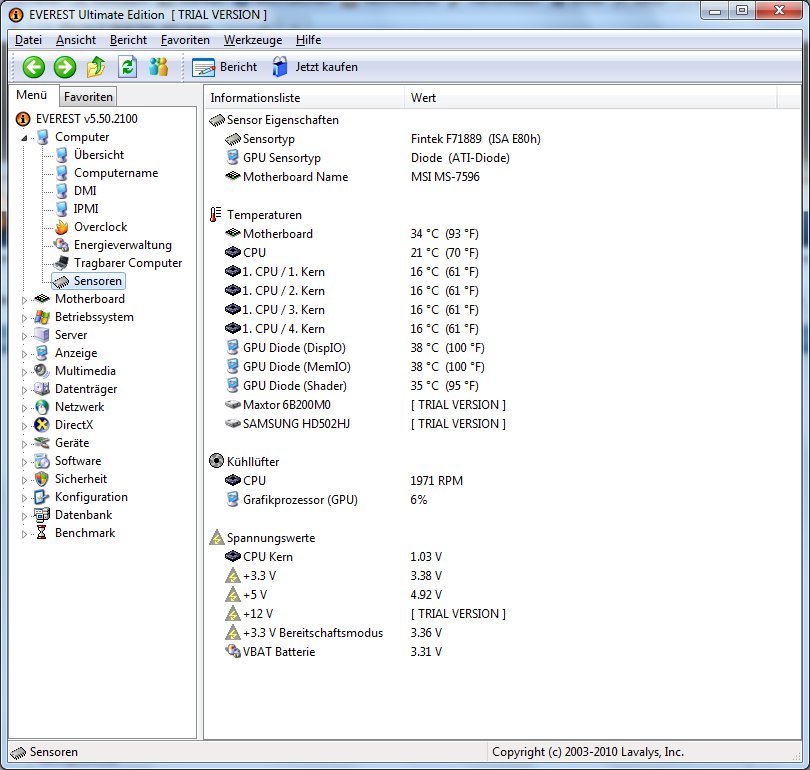Click the Software disc icon
This screenshot has width=810, height=770.
pos(42,461)
